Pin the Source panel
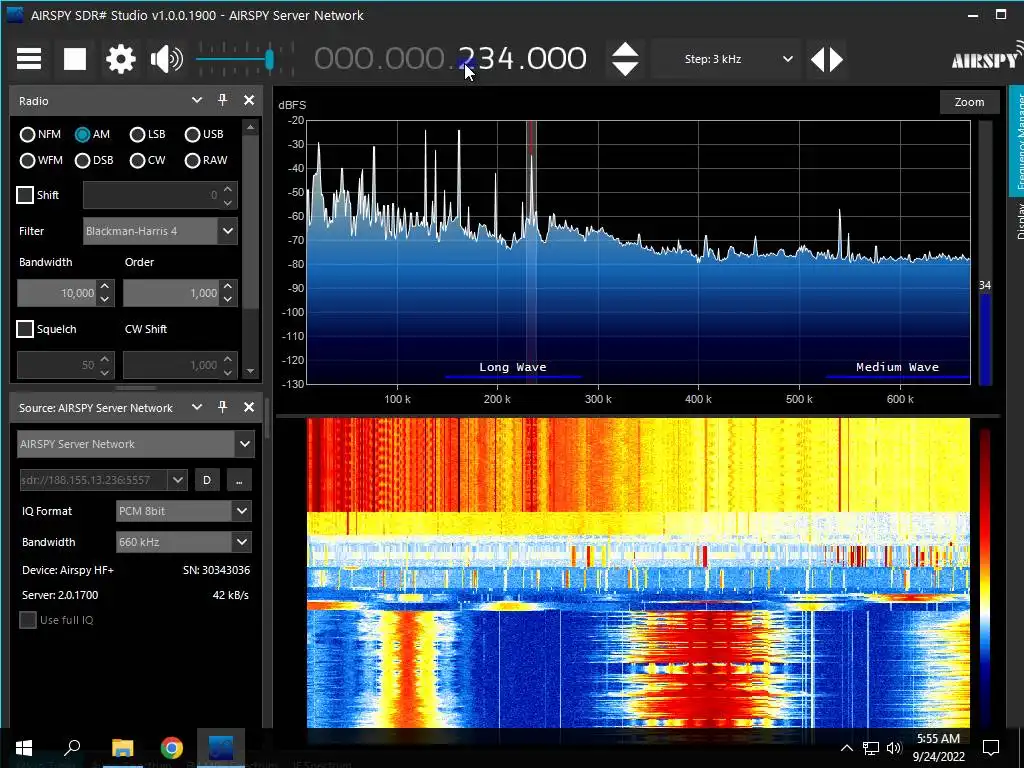Screen dimensions: 1024x768 [222, 407]
